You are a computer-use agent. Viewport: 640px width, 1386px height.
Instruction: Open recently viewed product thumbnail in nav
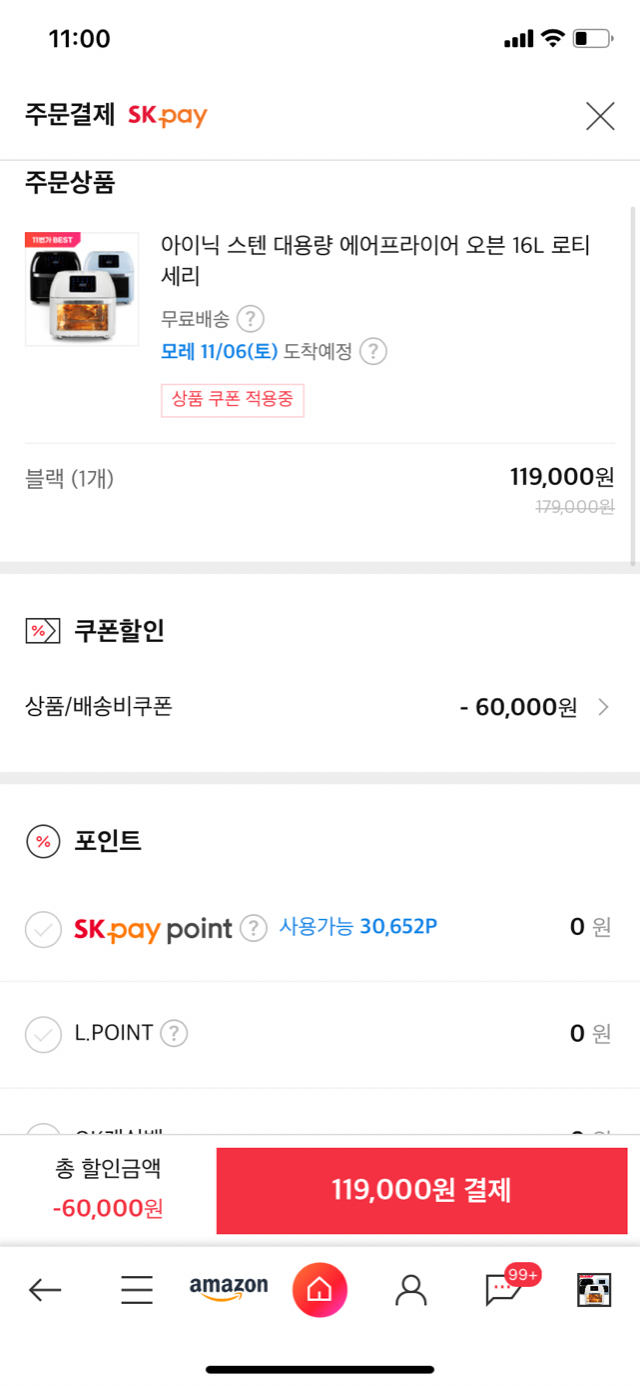594,1290
